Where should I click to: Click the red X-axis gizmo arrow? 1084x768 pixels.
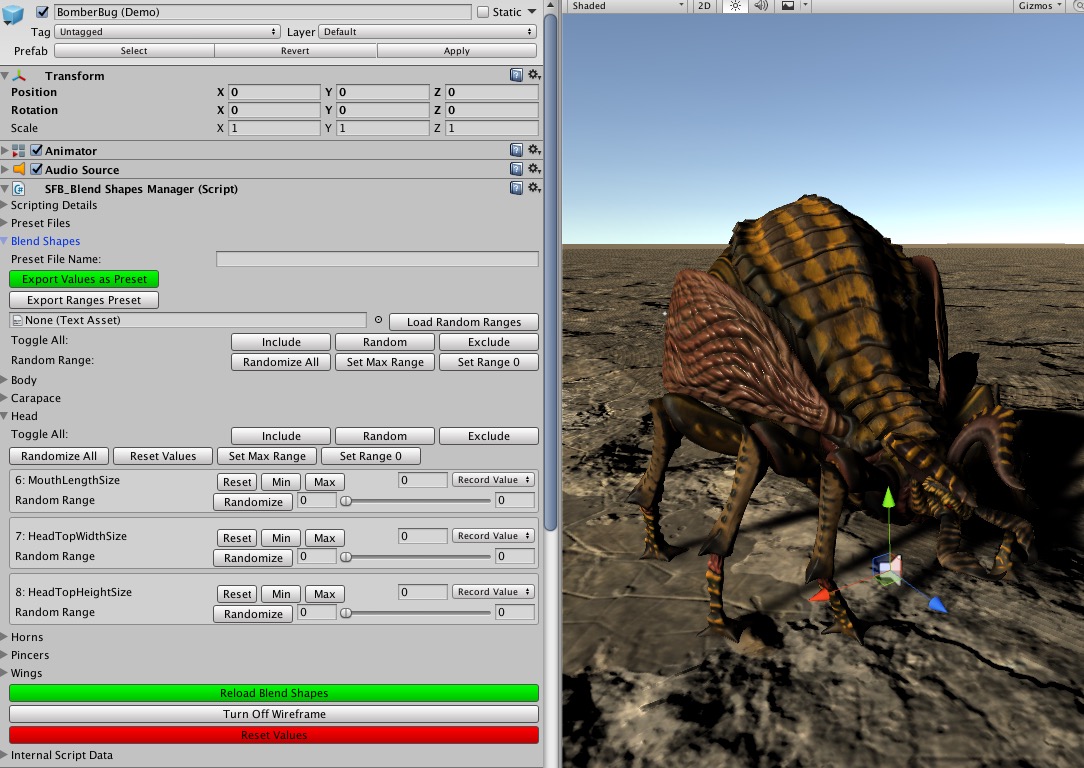(x=820, y=594)
